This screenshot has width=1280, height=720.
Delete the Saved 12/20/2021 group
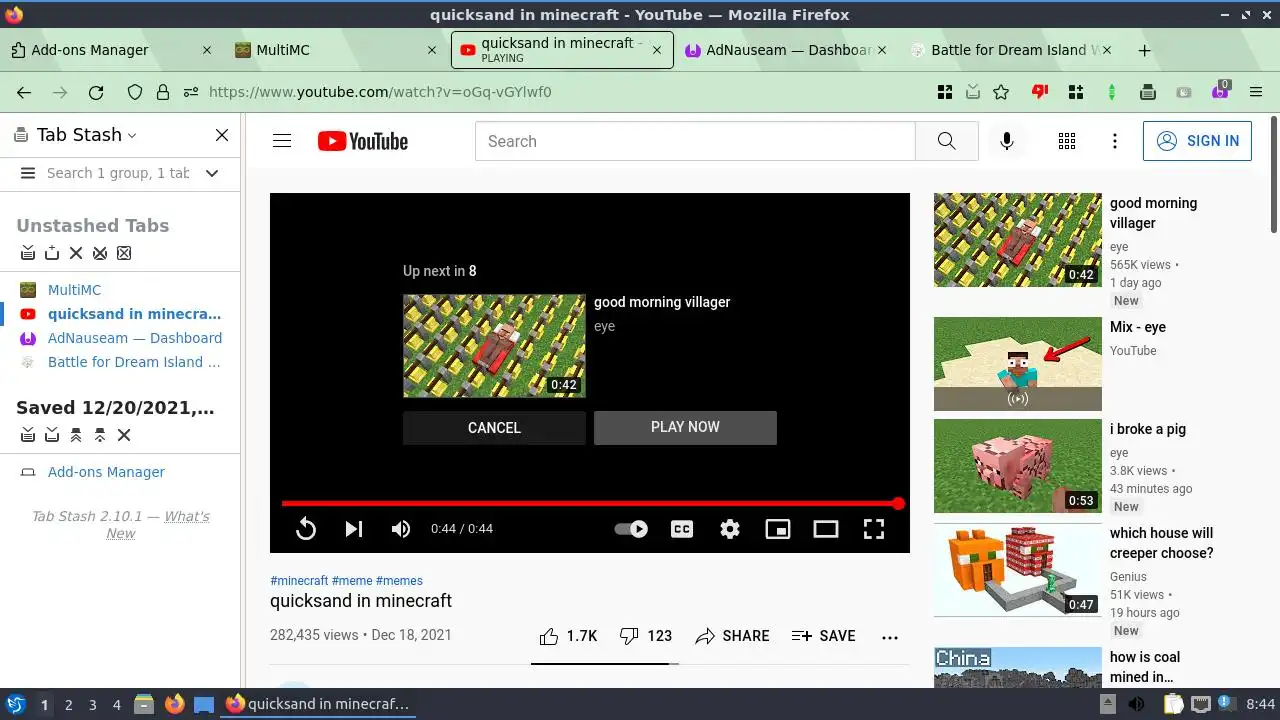[x=124, y=435]
